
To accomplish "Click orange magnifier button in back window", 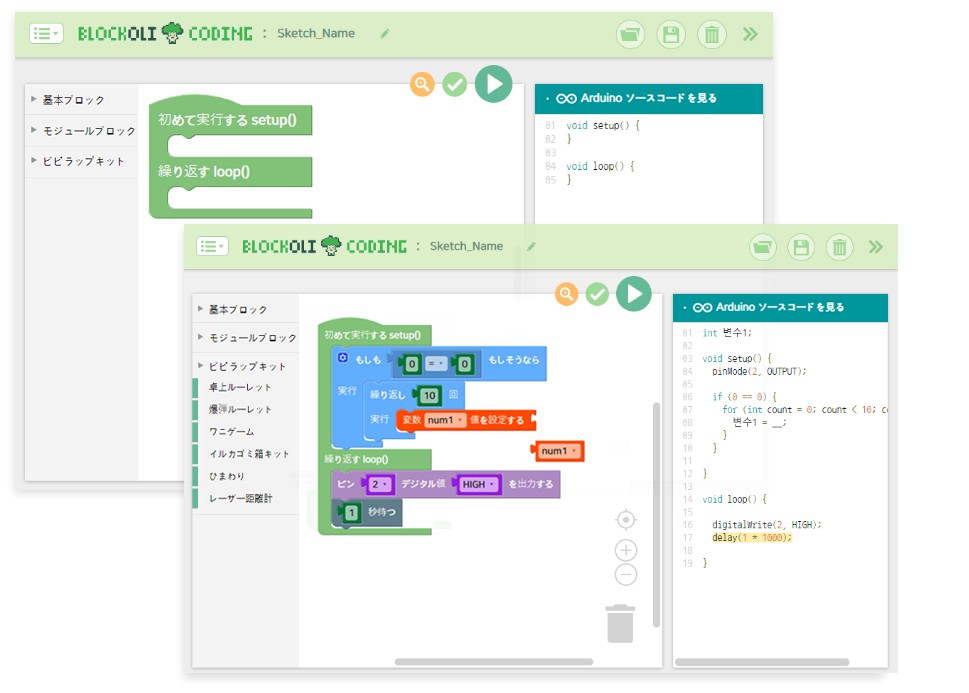I will pyautogui.click(x=422, y=84).
